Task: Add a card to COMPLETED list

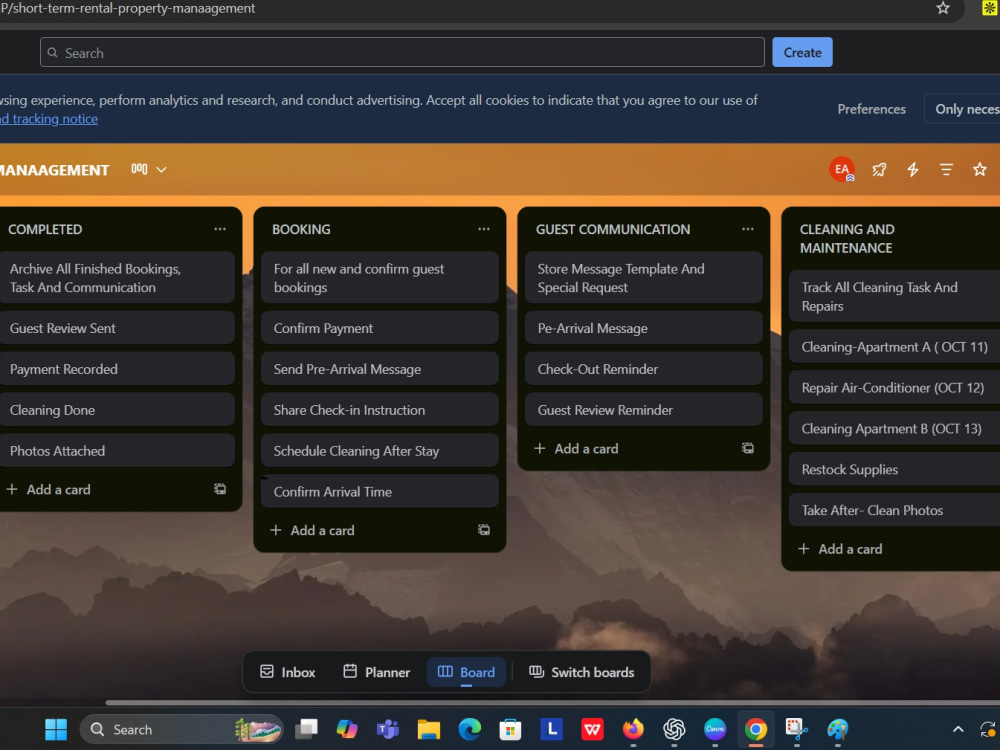Action: [x=48, y=489]
